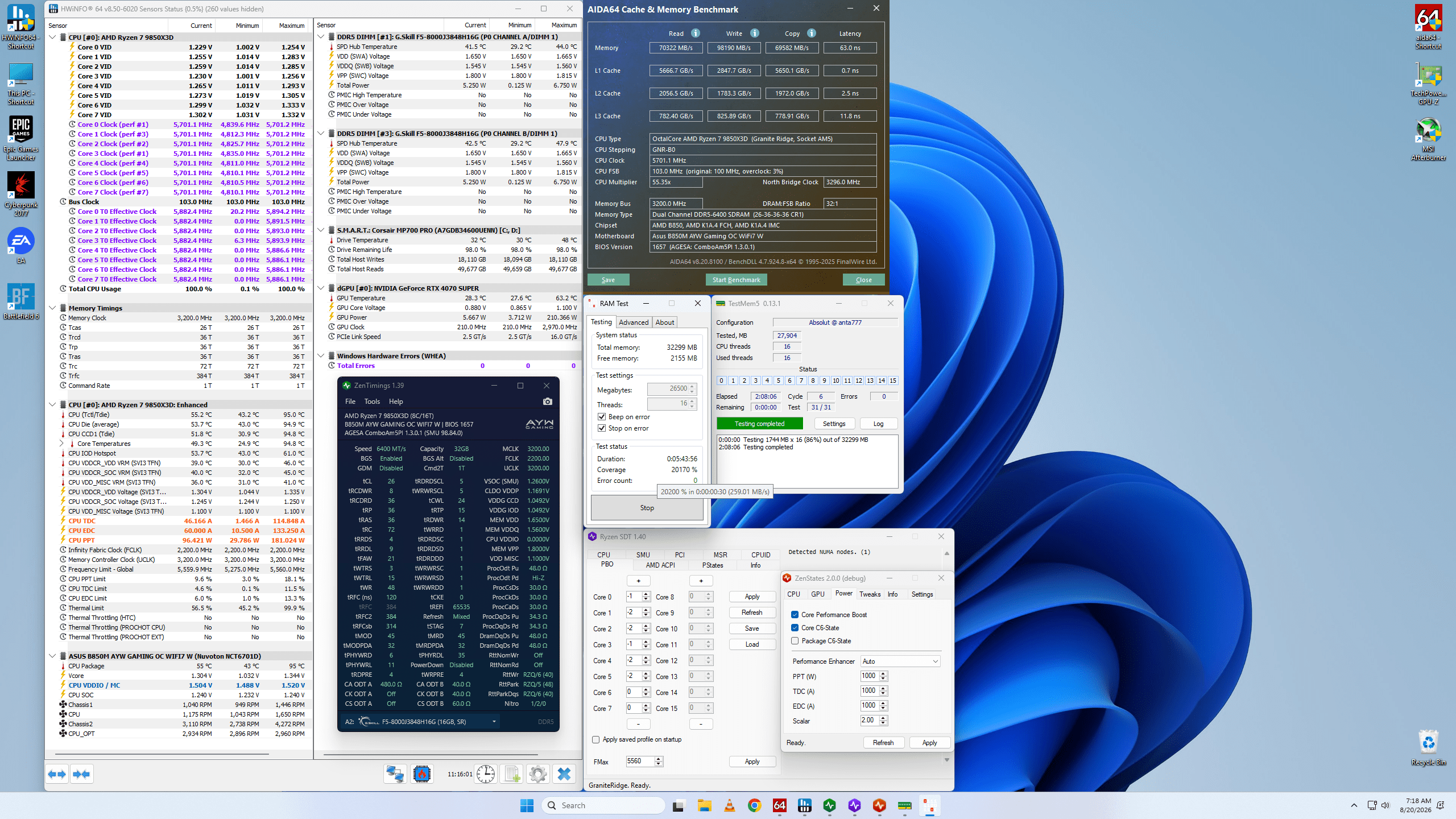
Task: Select the EA desktop icon
Action: 21,246
